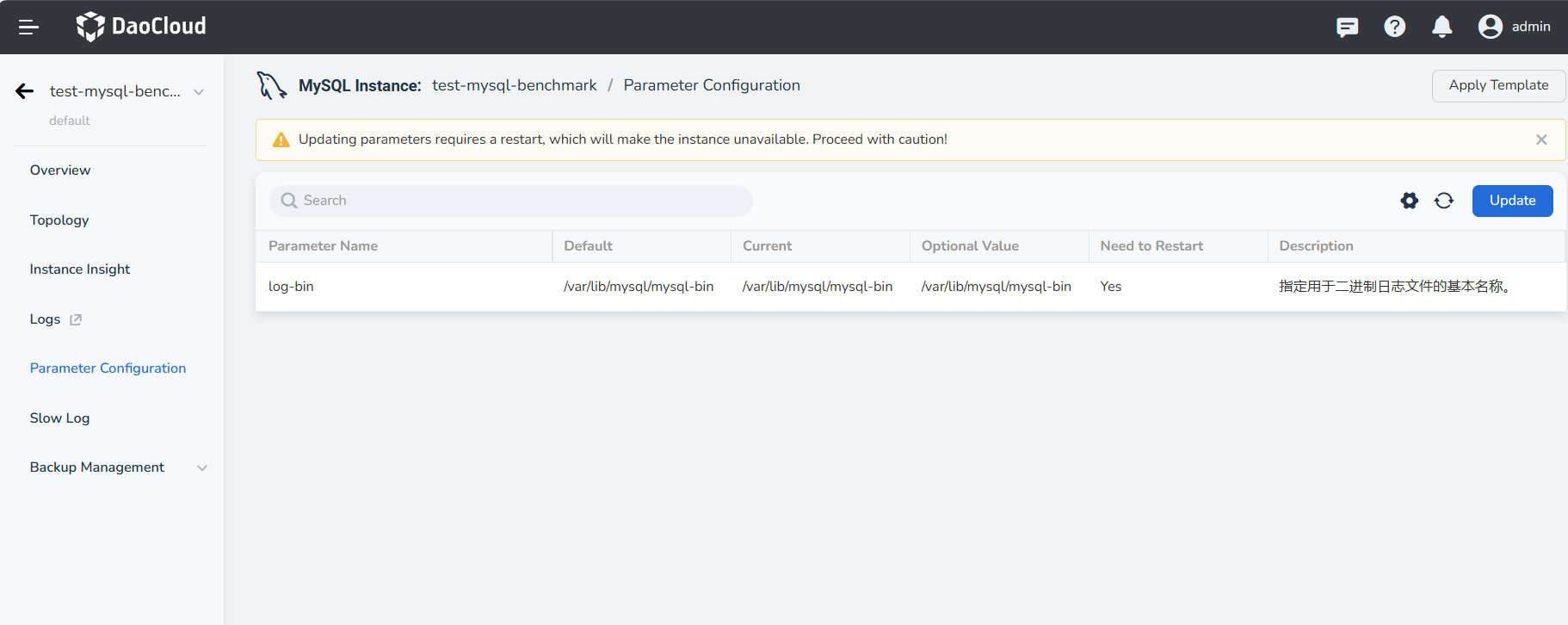
Task: Click the Update button
Action: (1512, 201)
